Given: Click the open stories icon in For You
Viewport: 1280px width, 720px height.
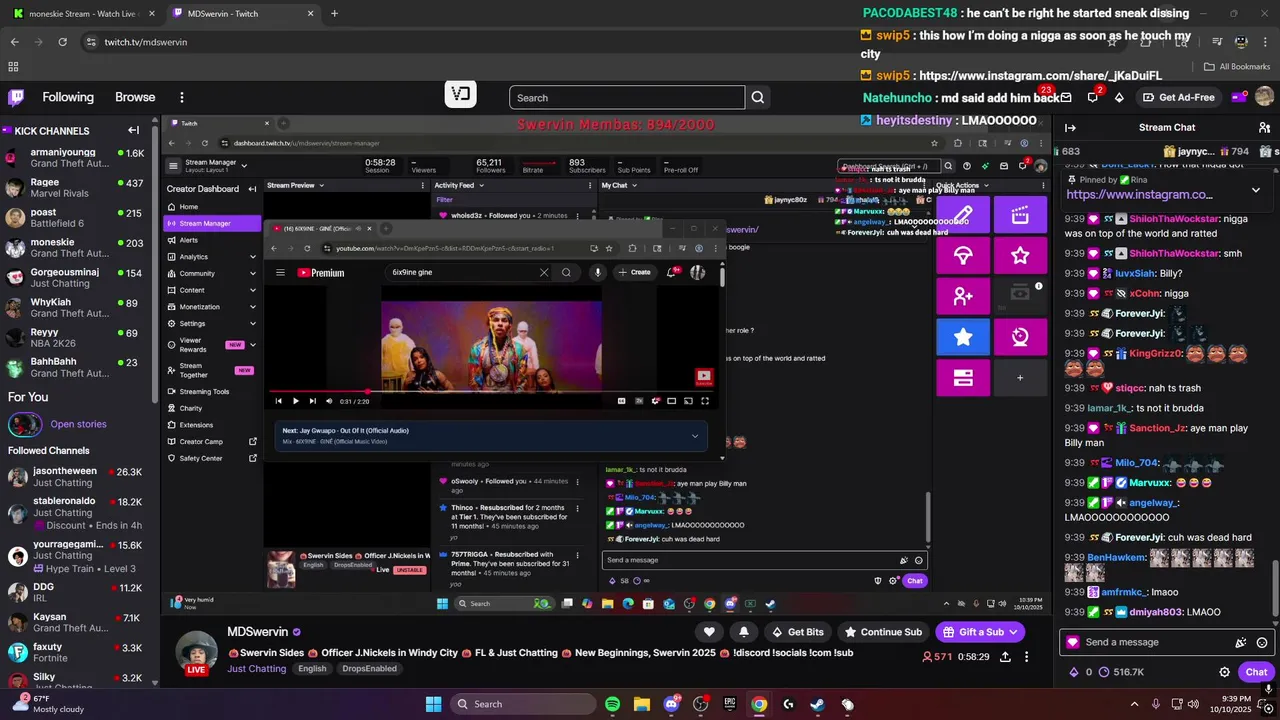Looking at the screenshot, I should pyautogui.click(x=24, y=424).
